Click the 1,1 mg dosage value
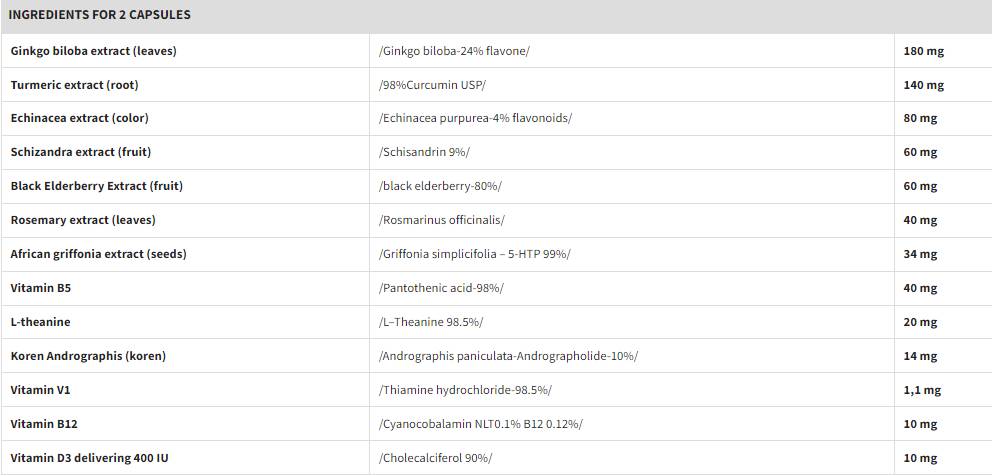The width and height of the screenshot is (992, 476). [921, 390]
